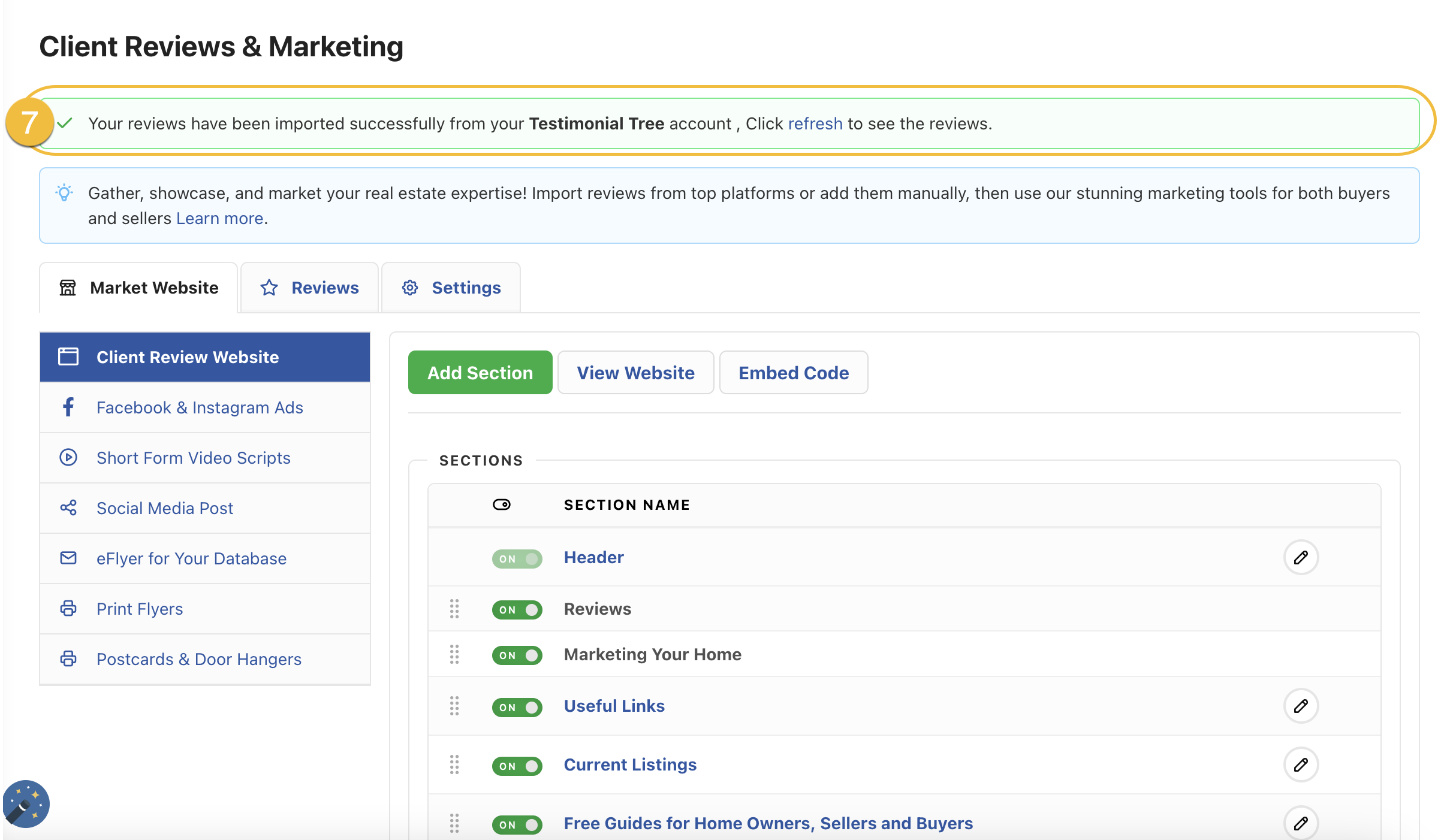Click the pencil icon beside Current Listings
1456x840 pixels.
[x=1301, y=765]
